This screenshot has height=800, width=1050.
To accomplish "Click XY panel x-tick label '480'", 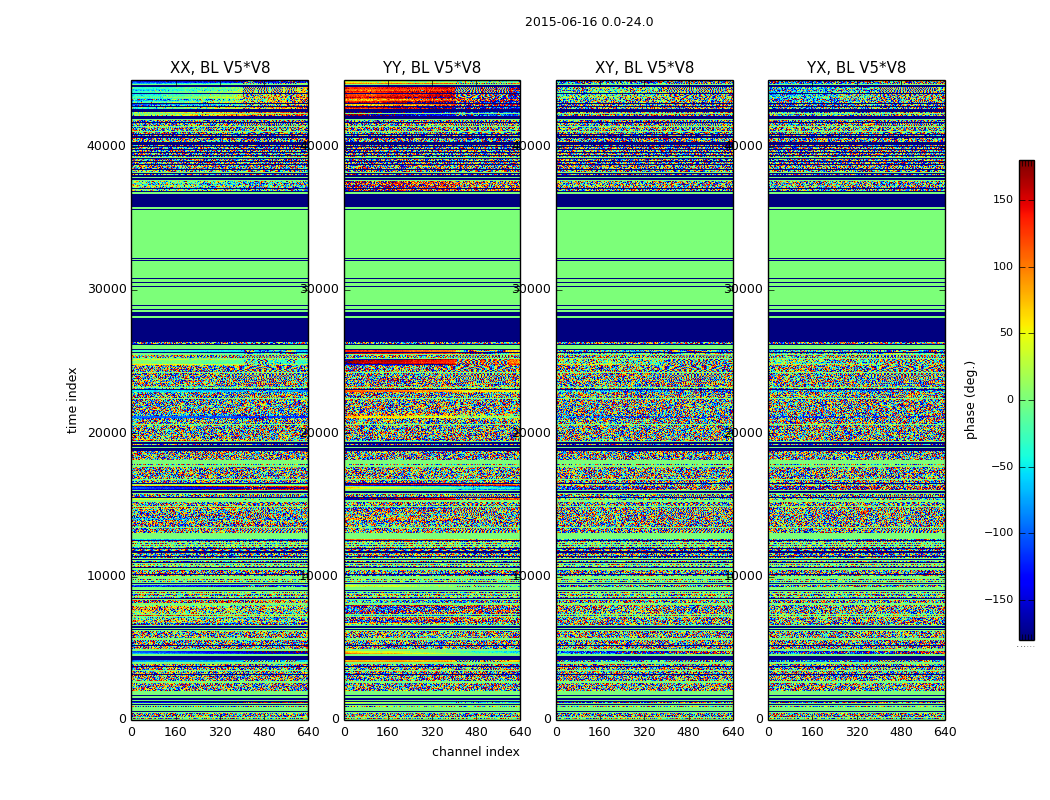I will tap(688, 732).
